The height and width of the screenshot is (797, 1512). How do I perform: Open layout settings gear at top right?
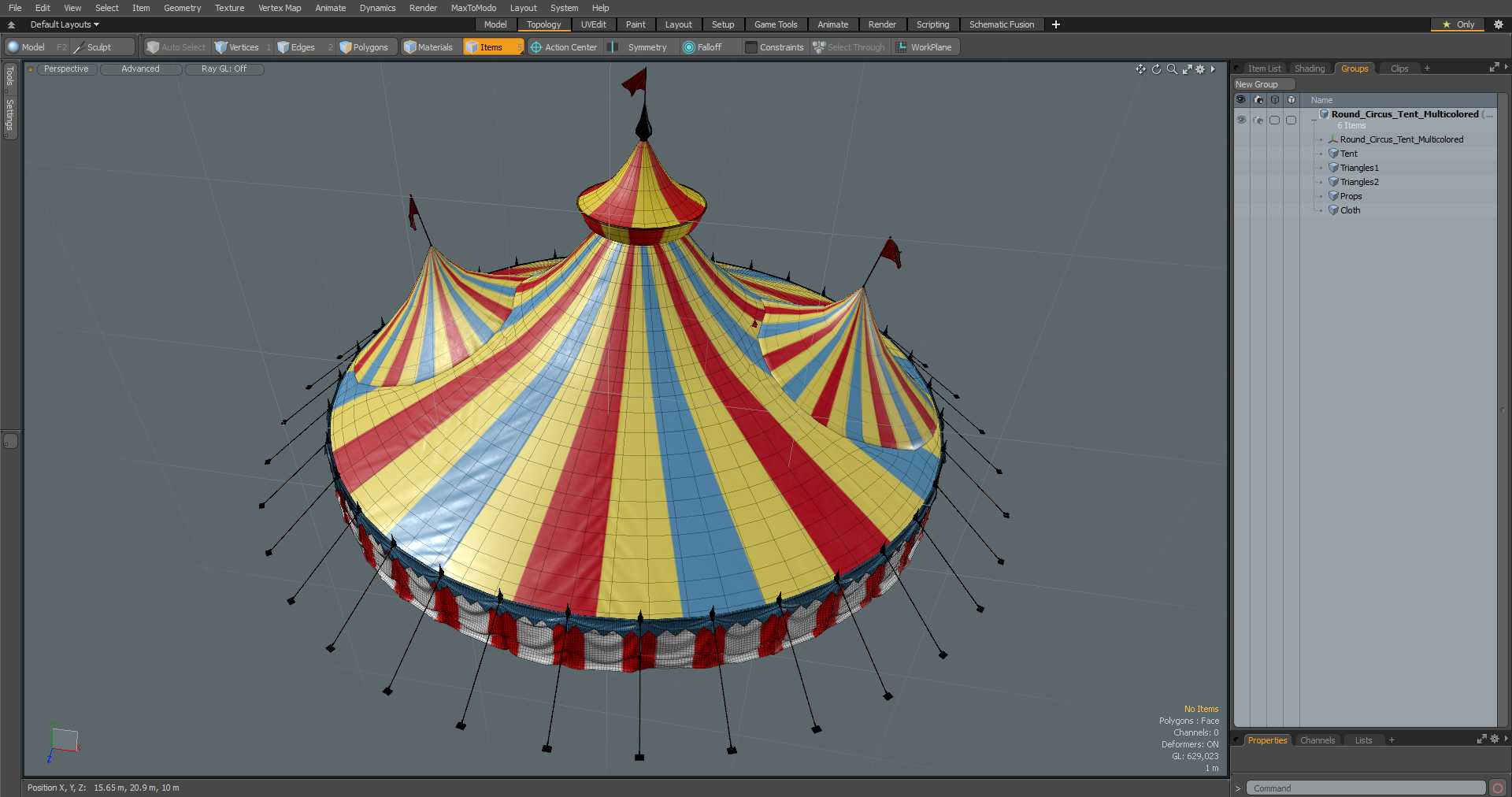tap(1499, 24)
